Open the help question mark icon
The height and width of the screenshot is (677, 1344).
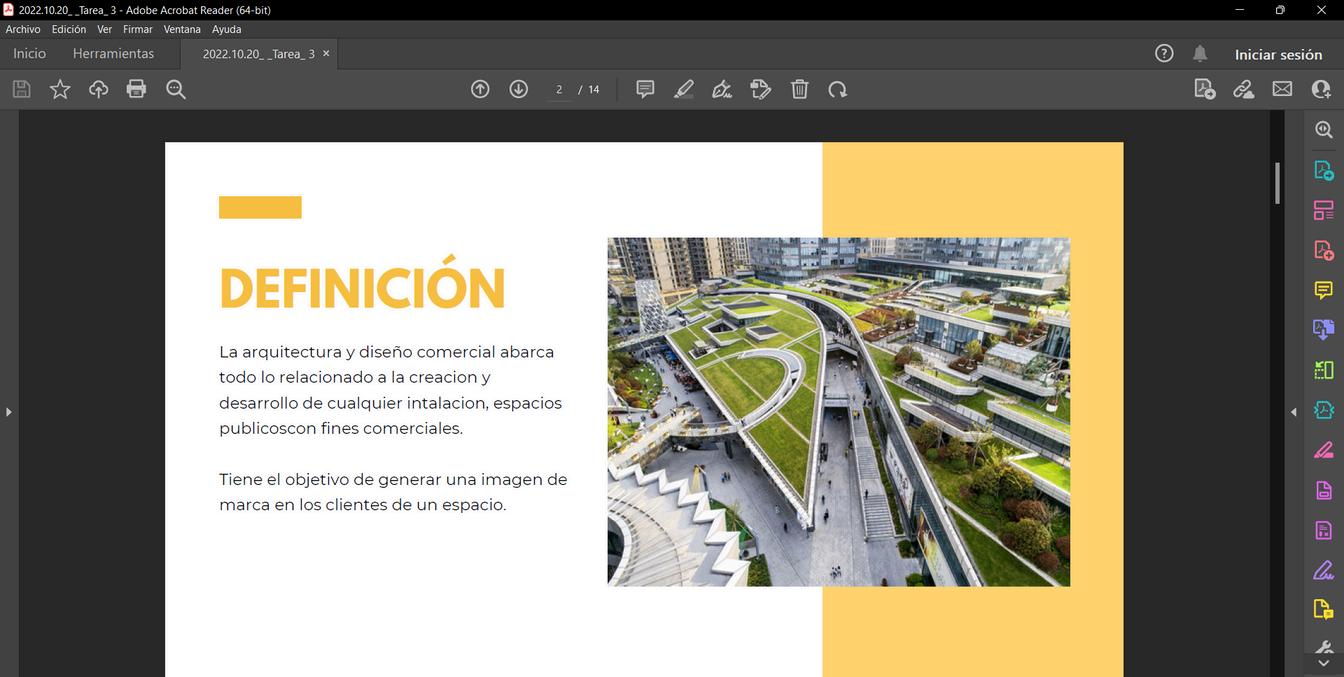[x=1164, y=53]
